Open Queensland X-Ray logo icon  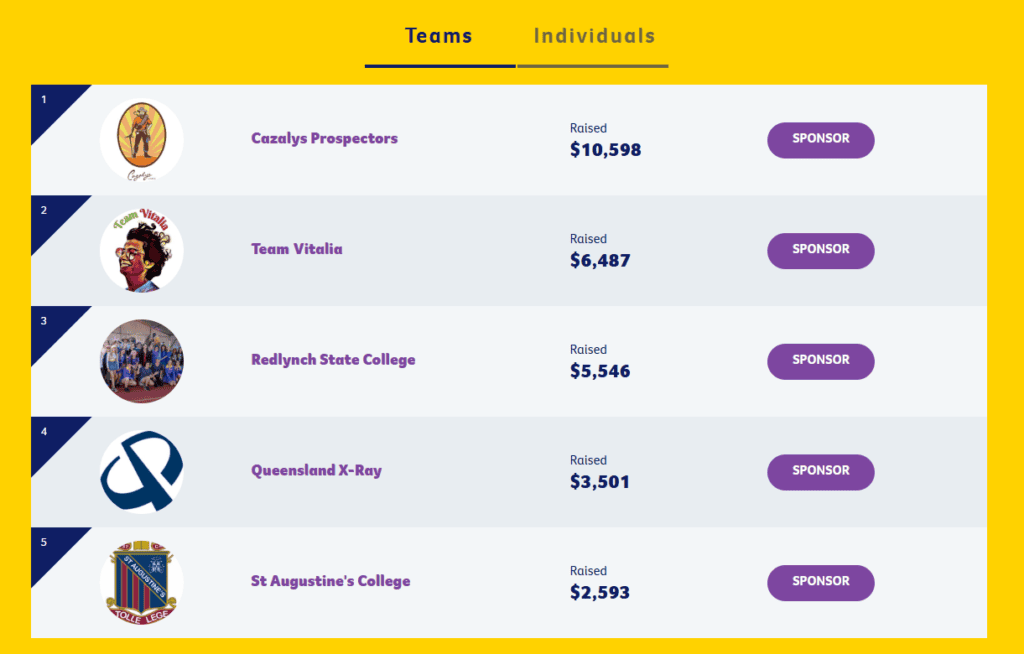click(142, 472)
